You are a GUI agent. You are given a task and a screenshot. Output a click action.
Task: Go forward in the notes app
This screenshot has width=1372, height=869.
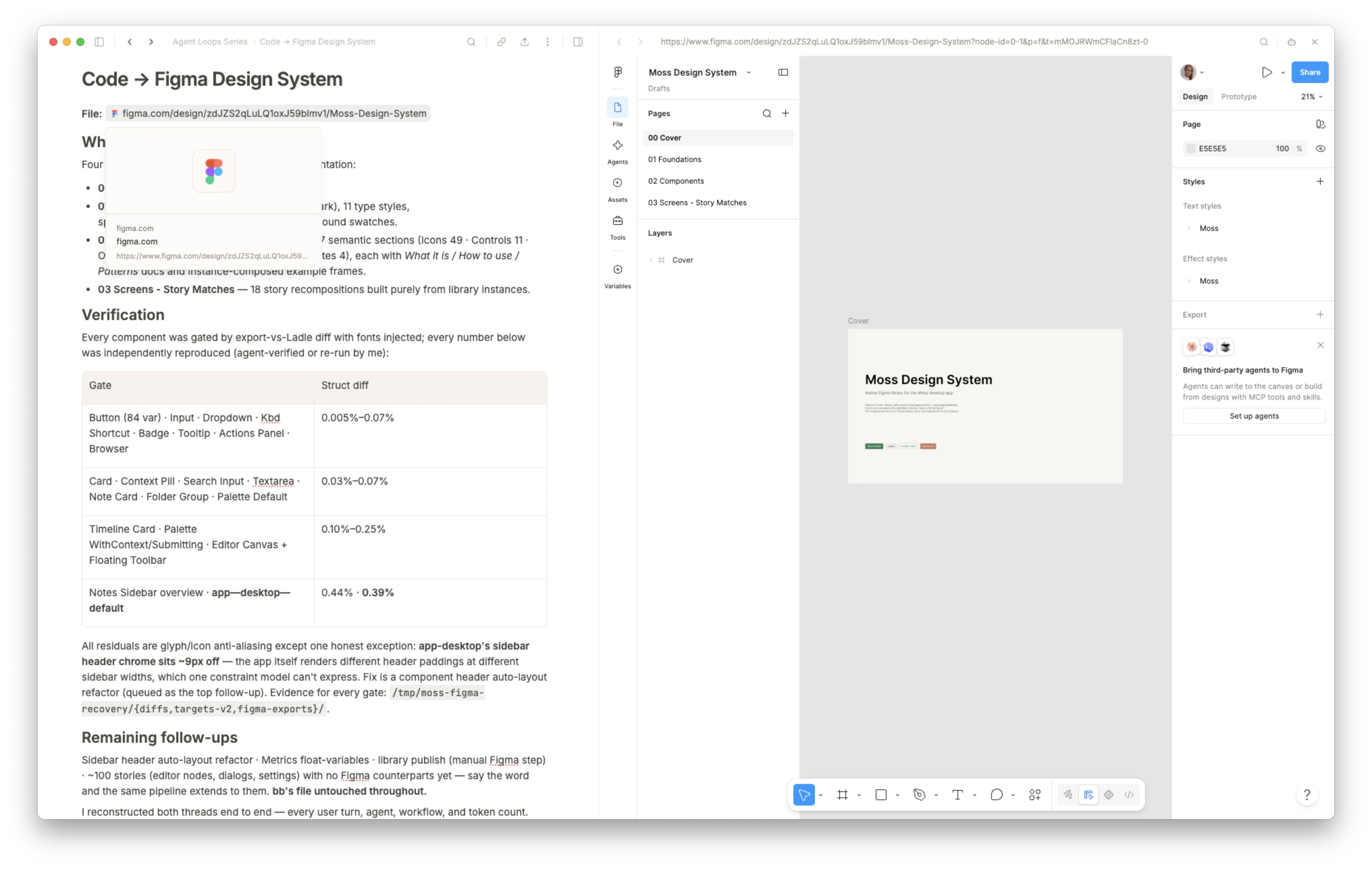(x=151, y=42)
